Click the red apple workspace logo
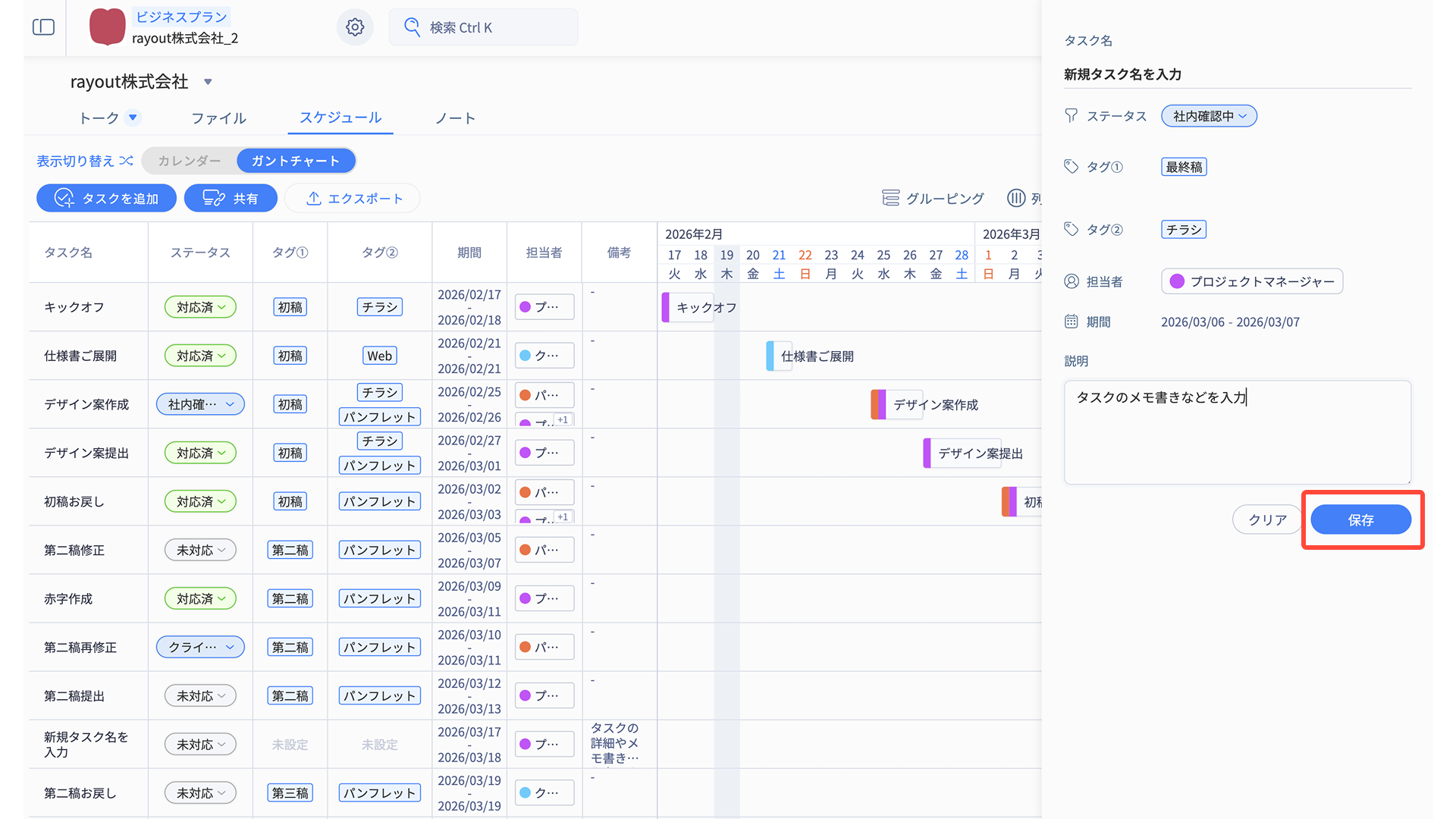 coord(107,27)
